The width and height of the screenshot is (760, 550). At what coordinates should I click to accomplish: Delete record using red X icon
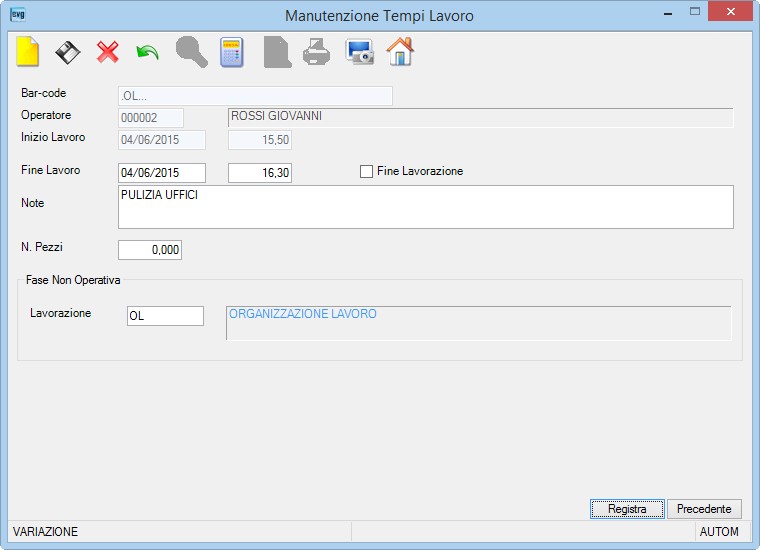pos(108,52)
